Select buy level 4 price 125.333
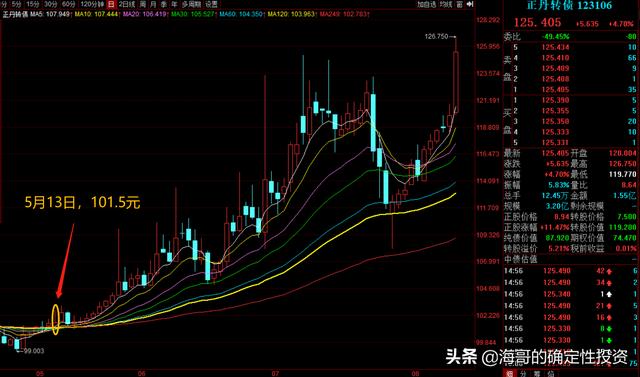Image resolution: width=640 pixels, height=377 pixels. click(x=555, y=132)
